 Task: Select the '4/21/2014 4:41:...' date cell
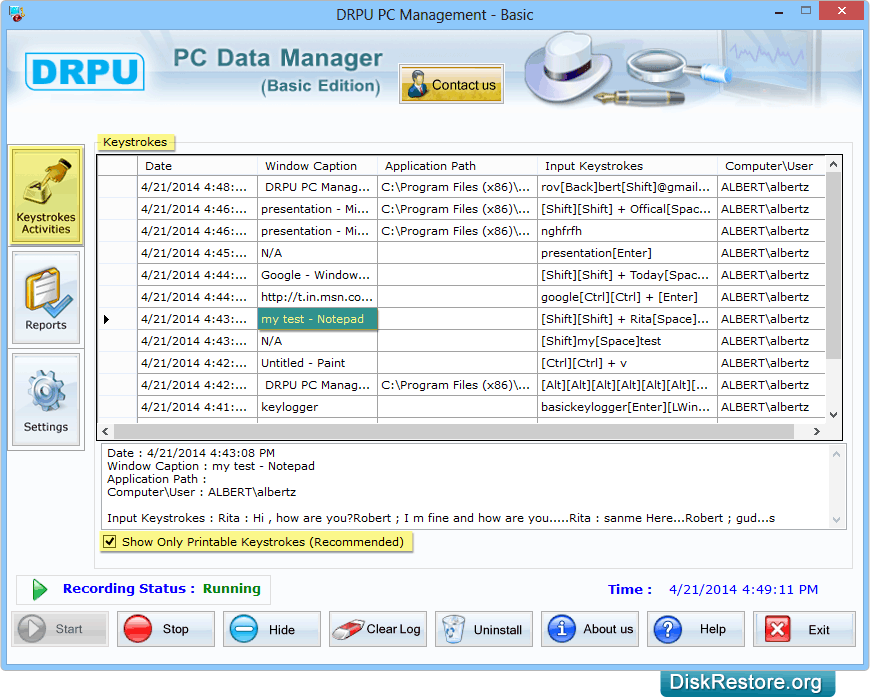tap(198, 407)
